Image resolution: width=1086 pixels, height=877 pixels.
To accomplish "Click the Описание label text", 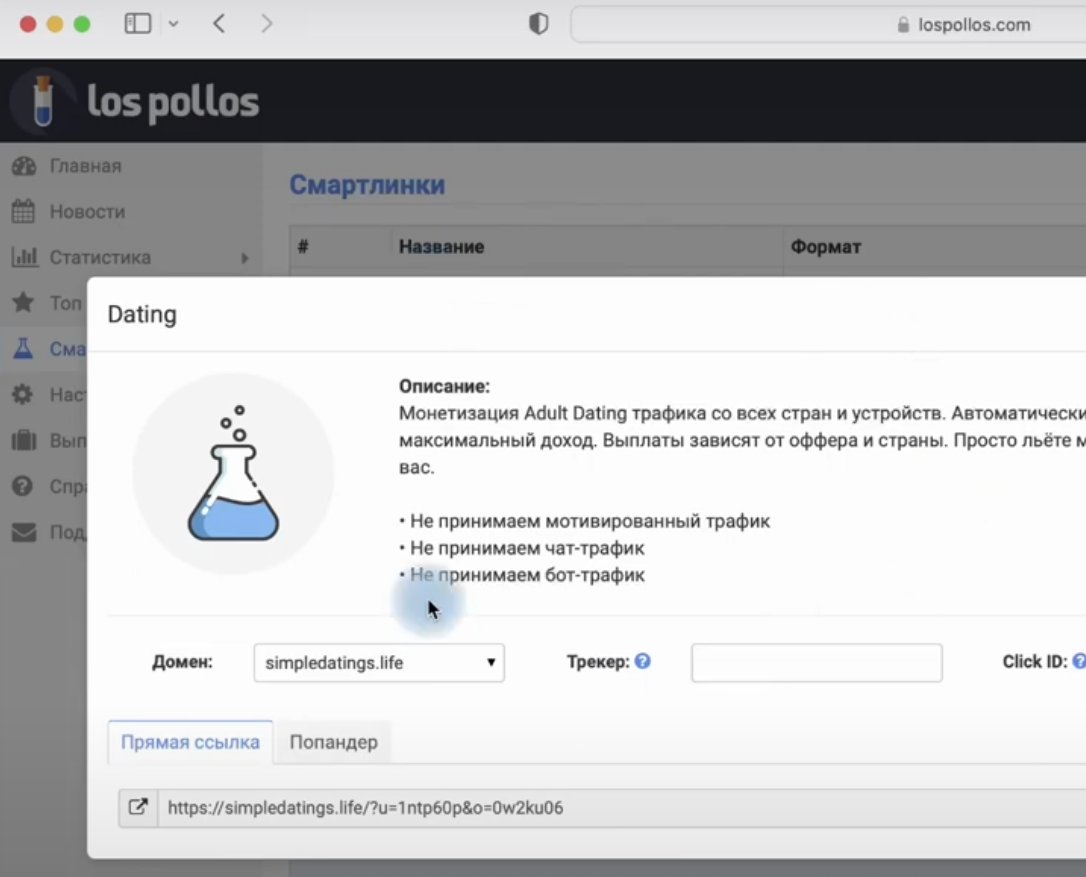I will tap(444, 386).
